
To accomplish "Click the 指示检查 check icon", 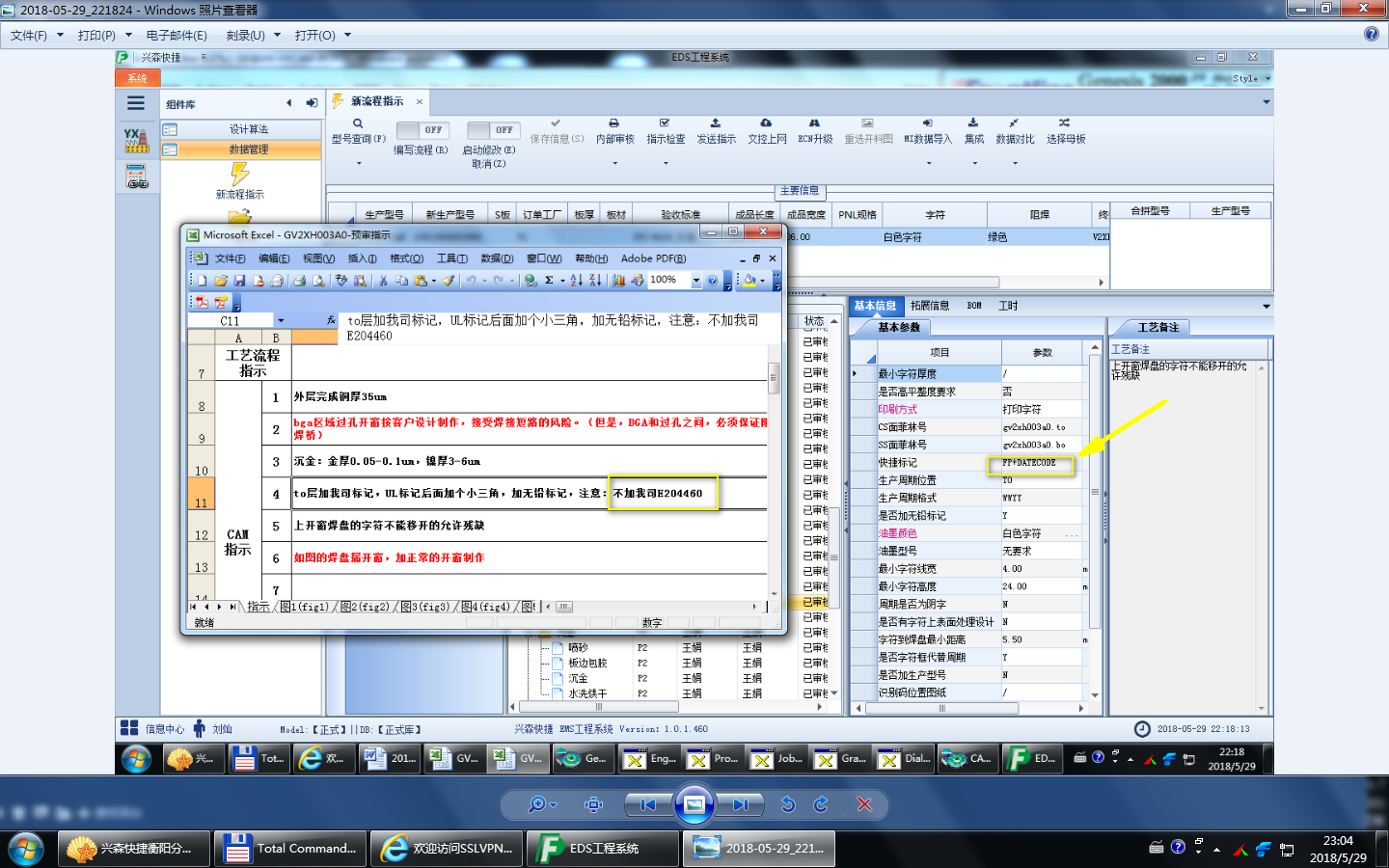I will (x=665, y=123).
